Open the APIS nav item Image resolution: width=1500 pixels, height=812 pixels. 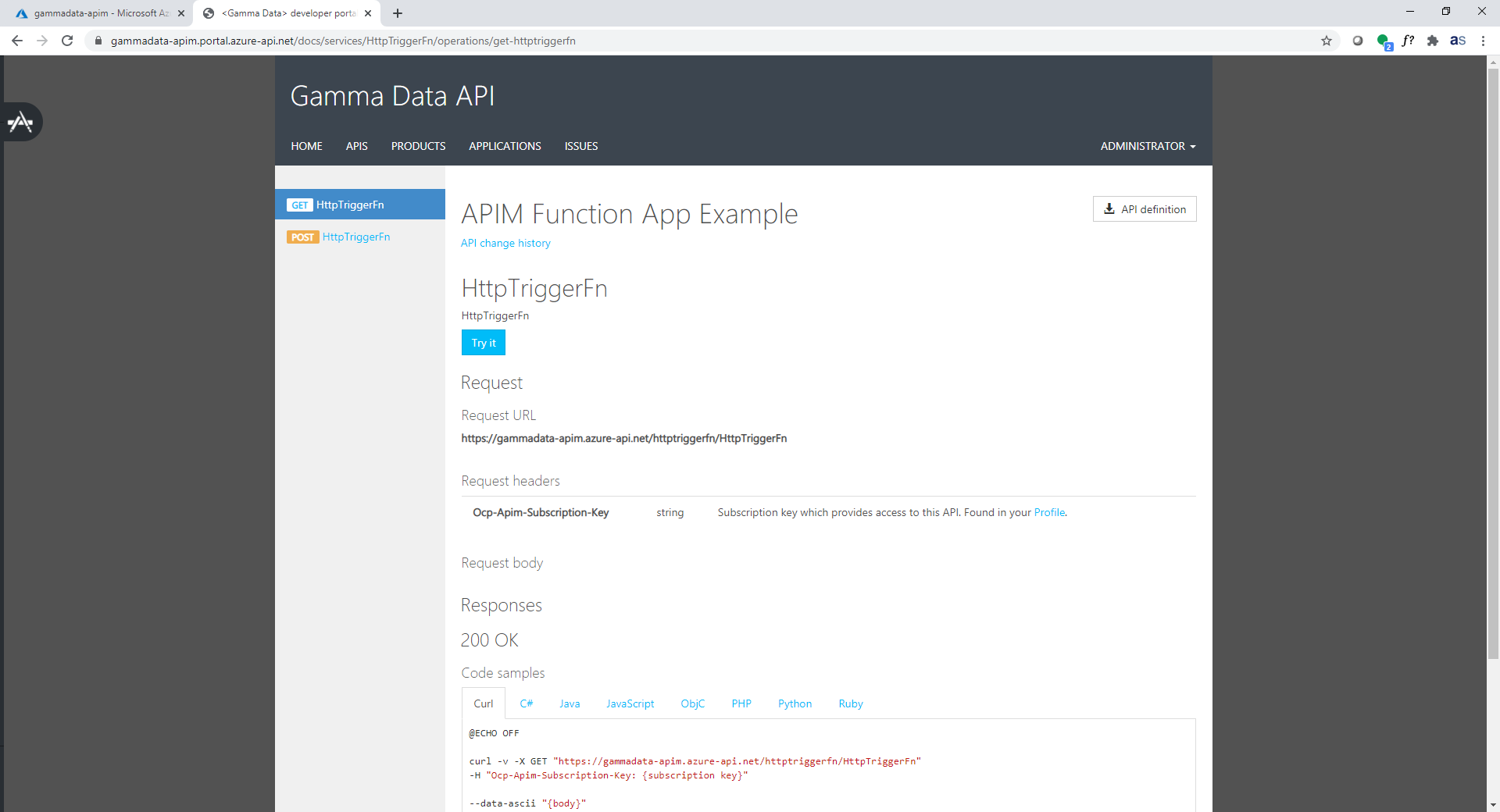[x=357, y=146]
